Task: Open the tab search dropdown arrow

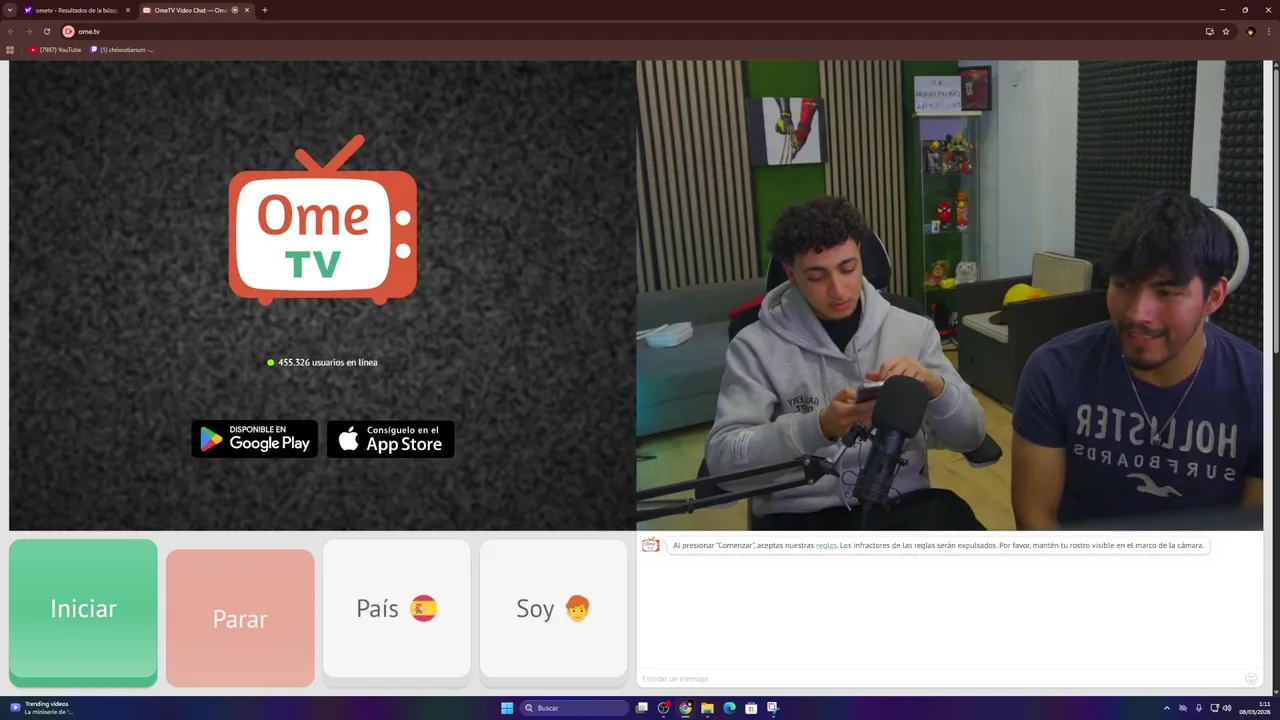Action: click(11, 10)
